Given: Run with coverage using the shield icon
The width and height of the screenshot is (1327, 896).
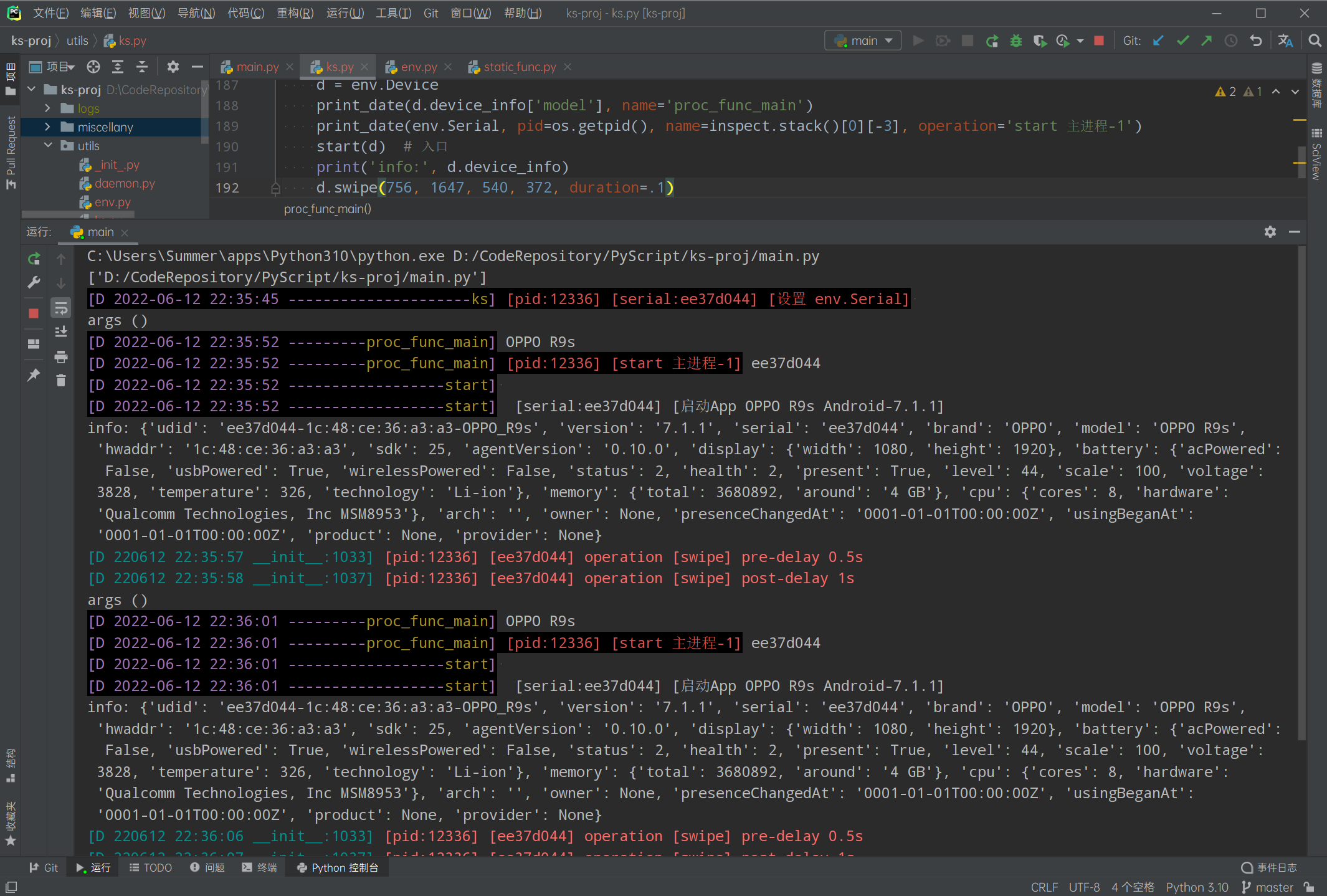Looking at the screenshot, I should [x=1041, y=41].
